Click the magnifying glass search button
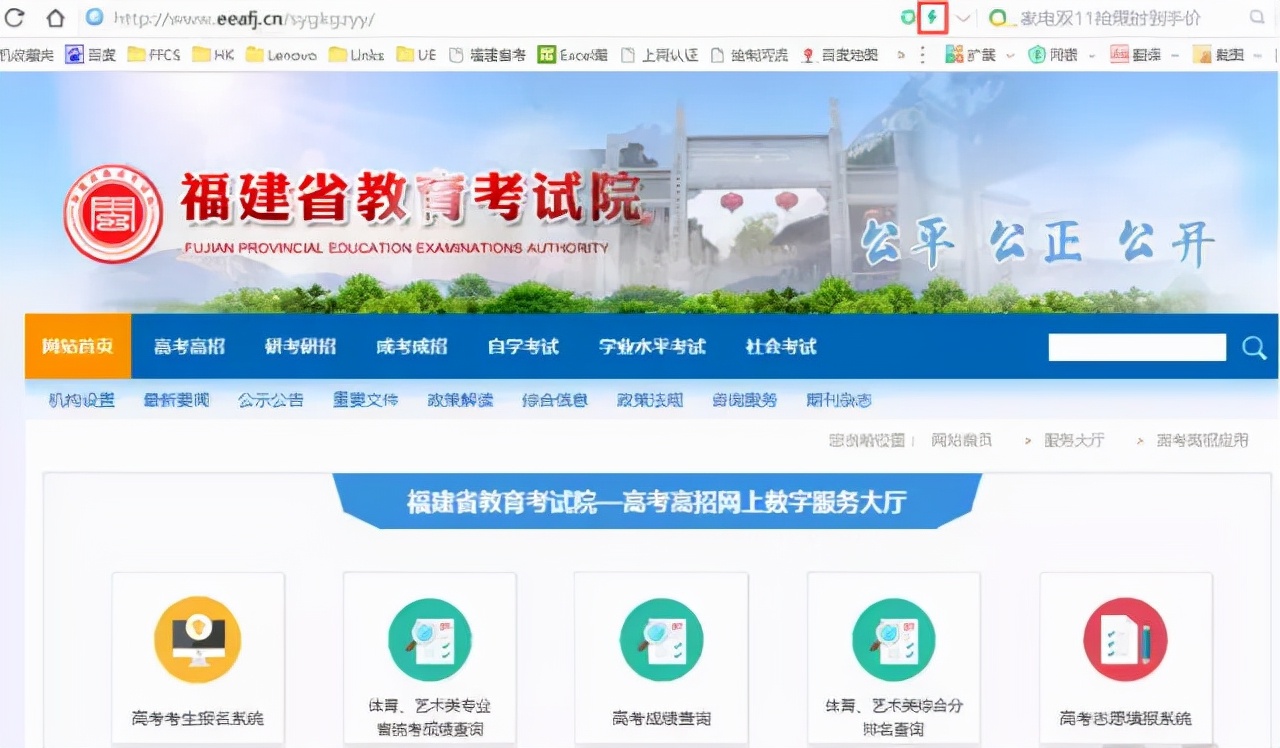The width and height of the screenshot is (1280, 748). point(1253,348)
